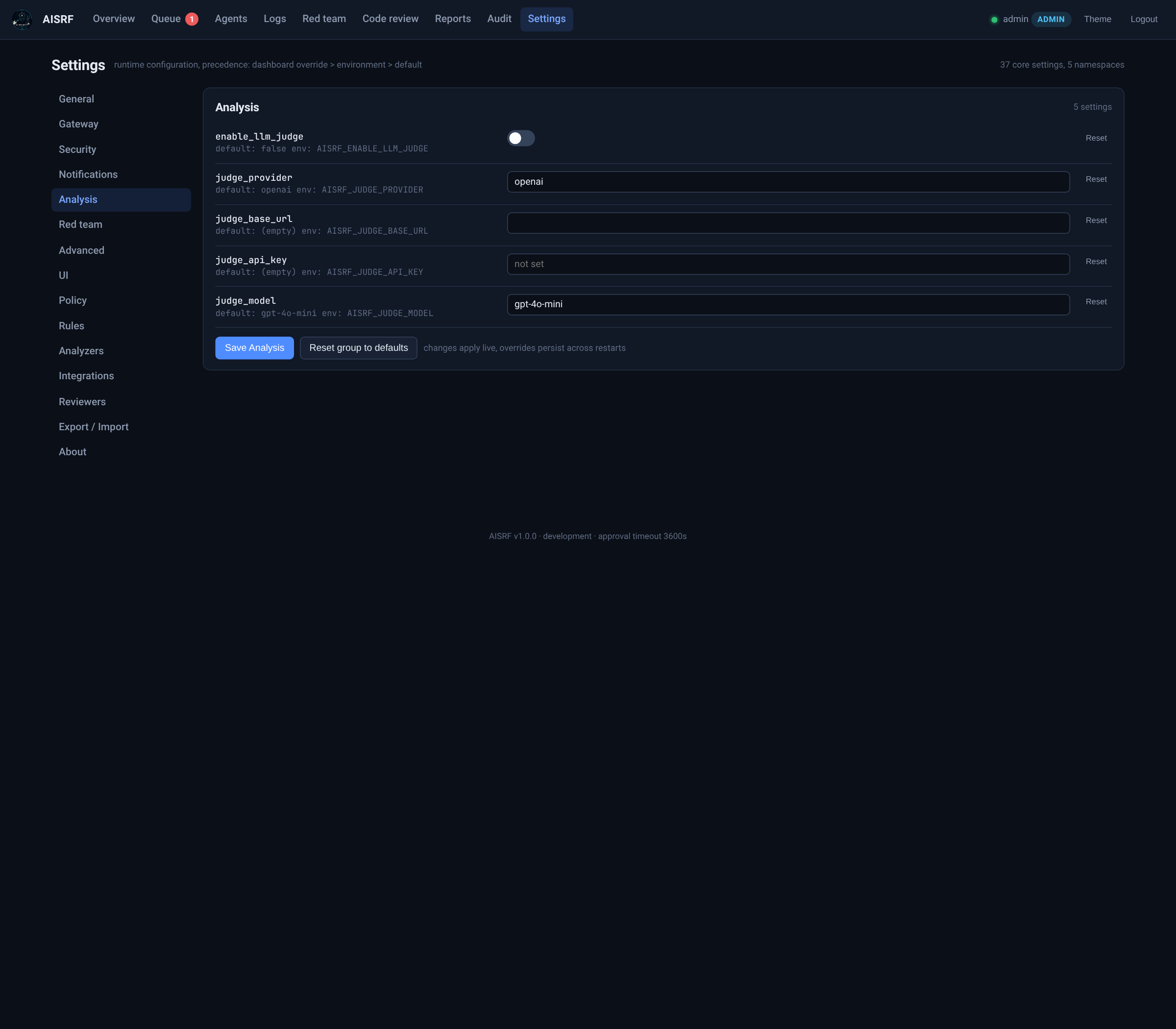Viewport: 1176px width, 1029px height.
Task: Open the Reports page
Action: coord(452,19)
